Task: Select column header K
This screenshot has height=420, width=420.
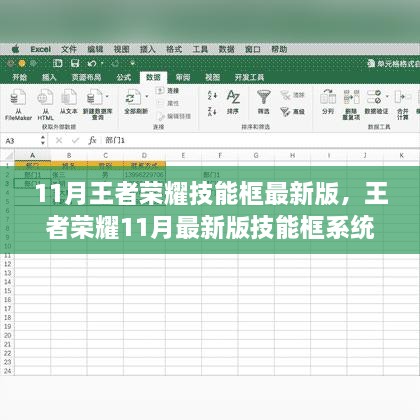Action: (401, 155)
